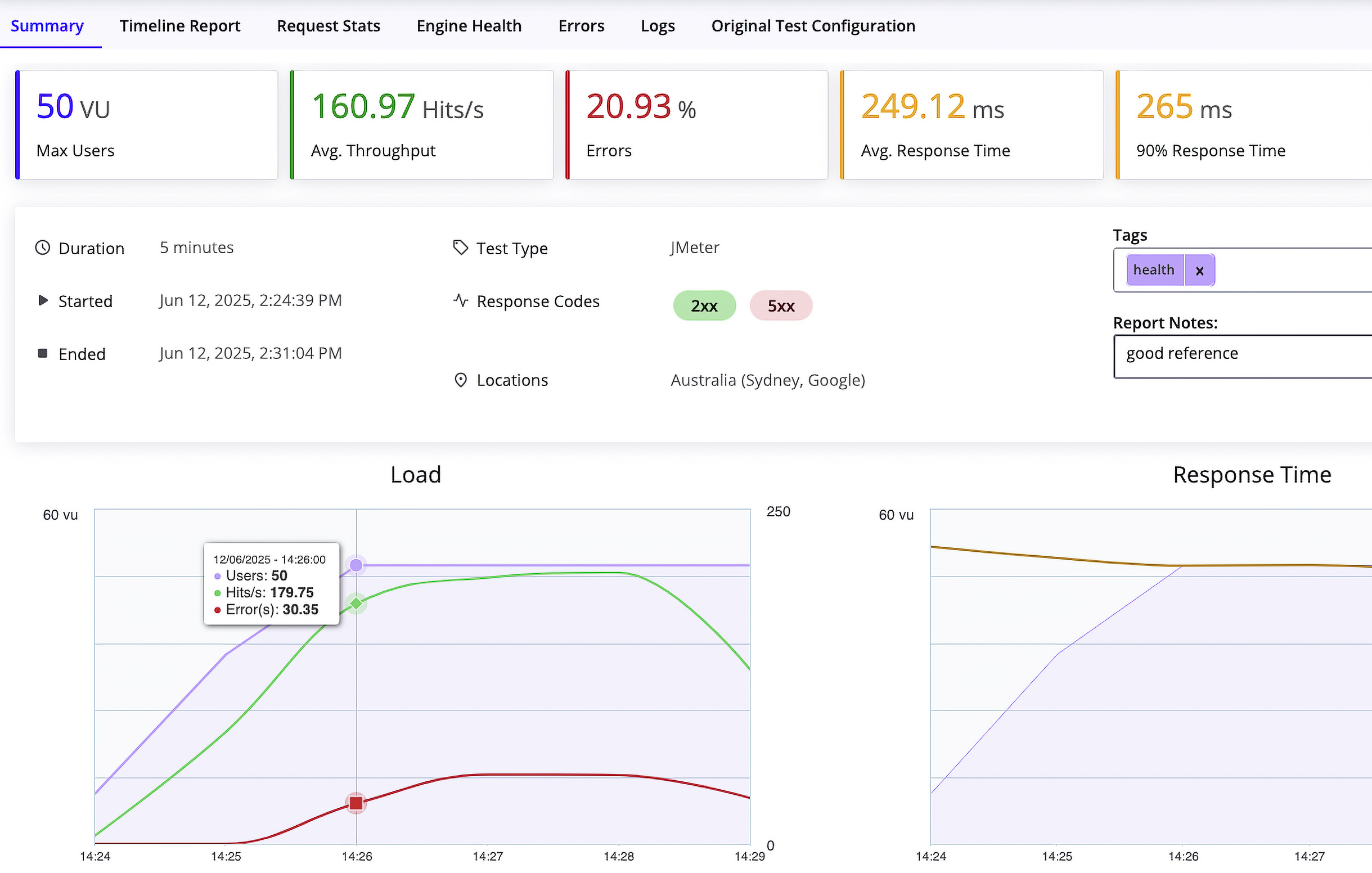This screenshot has width=1372, height=873.
Task: Remove the health tag
Action: pos(1199,270)
